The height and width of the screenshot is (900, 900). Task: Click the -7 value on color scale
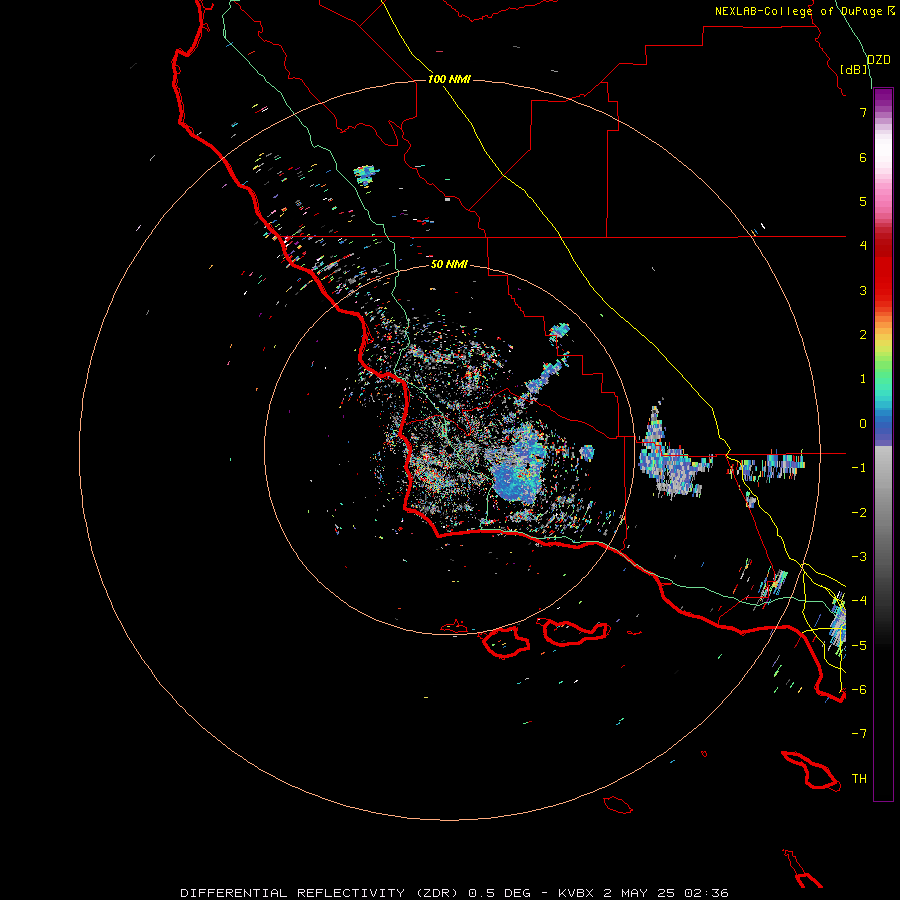pos(859,734)
